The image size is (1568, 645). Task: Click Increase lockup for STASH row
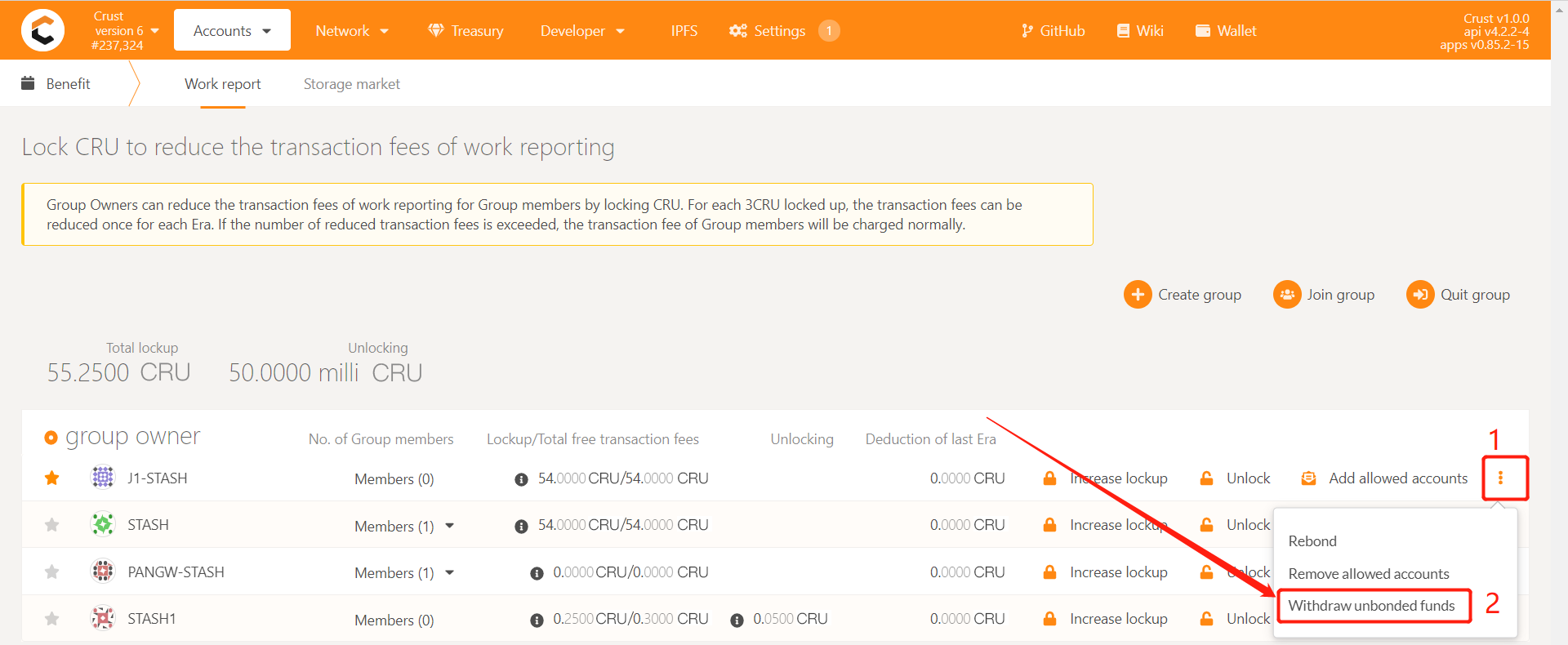pos(1105,525)
